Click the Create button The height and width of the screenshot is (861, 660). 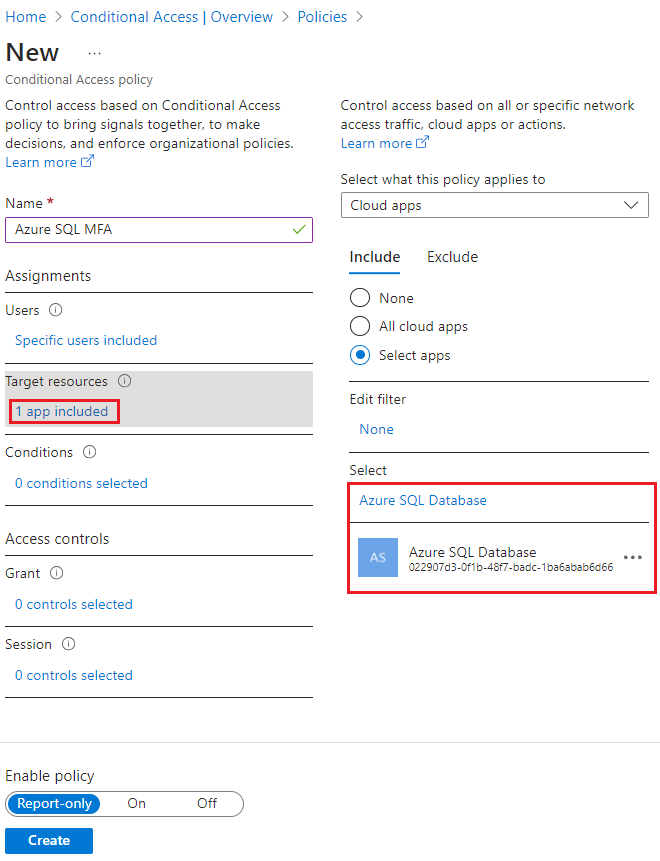pos(48,840)
